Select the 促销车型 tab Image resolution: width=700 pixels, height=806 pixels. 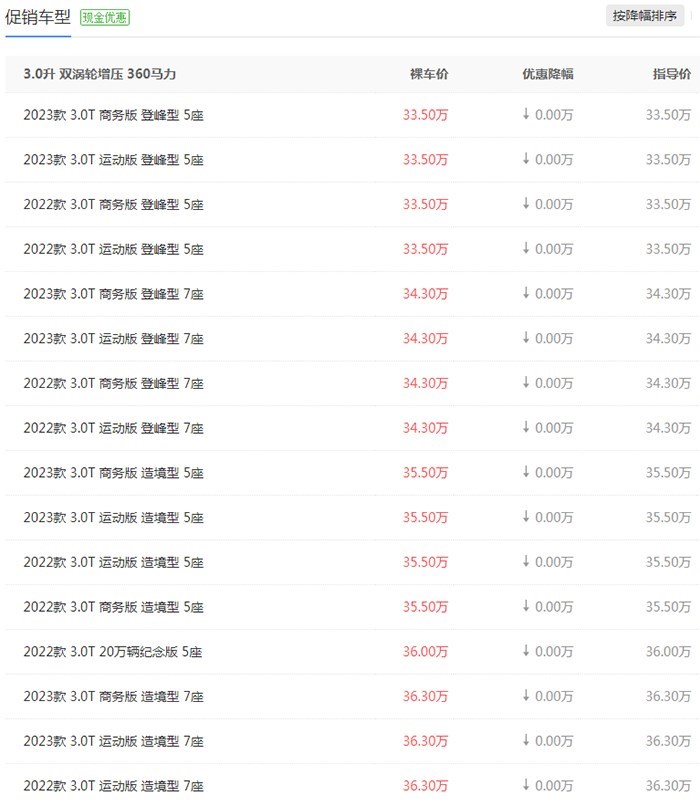38,17
